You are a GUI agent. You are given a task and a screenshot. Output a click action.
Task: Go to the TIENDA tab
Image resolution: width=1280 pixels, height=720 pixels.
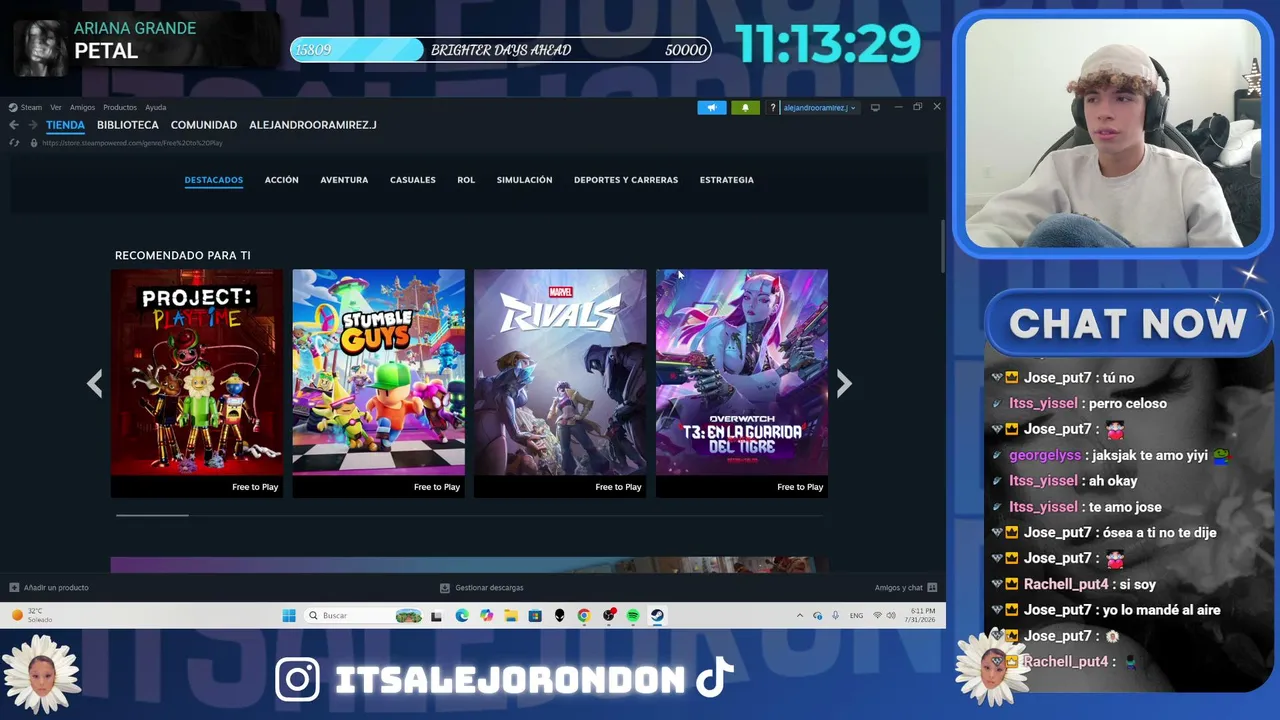[65, 125]
